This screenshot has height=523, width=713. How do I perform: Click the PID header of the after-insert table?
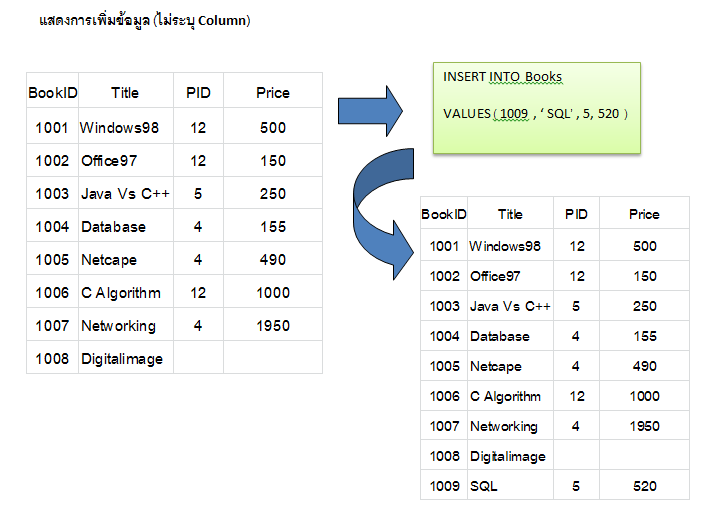click(x=576, y=214)
